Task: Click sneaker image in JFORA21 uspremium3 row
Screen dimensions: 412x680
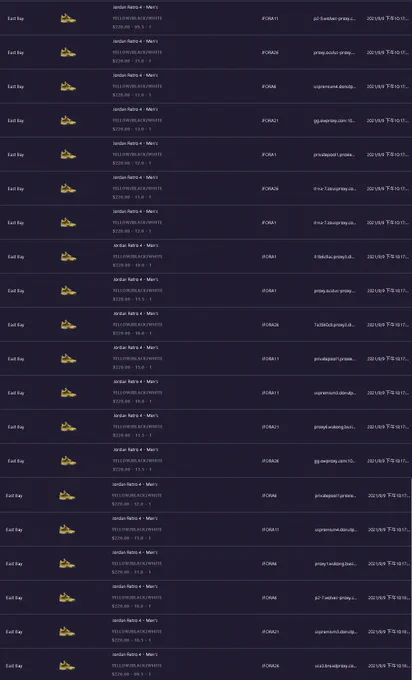Action: 67,632
